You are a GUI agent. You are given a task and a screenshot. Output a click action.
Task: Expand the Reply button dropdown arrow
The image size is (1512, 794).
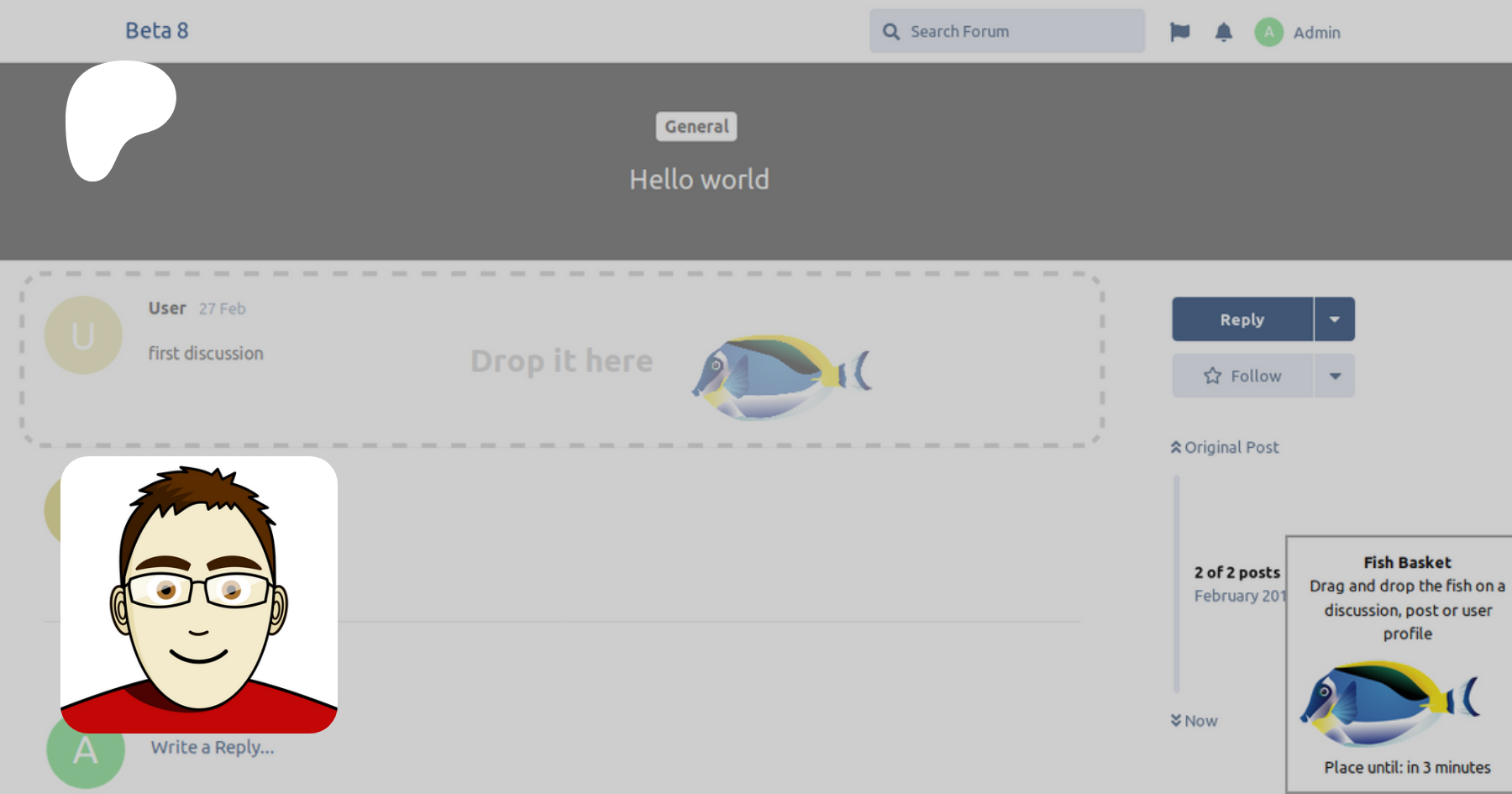(1335, 319)
